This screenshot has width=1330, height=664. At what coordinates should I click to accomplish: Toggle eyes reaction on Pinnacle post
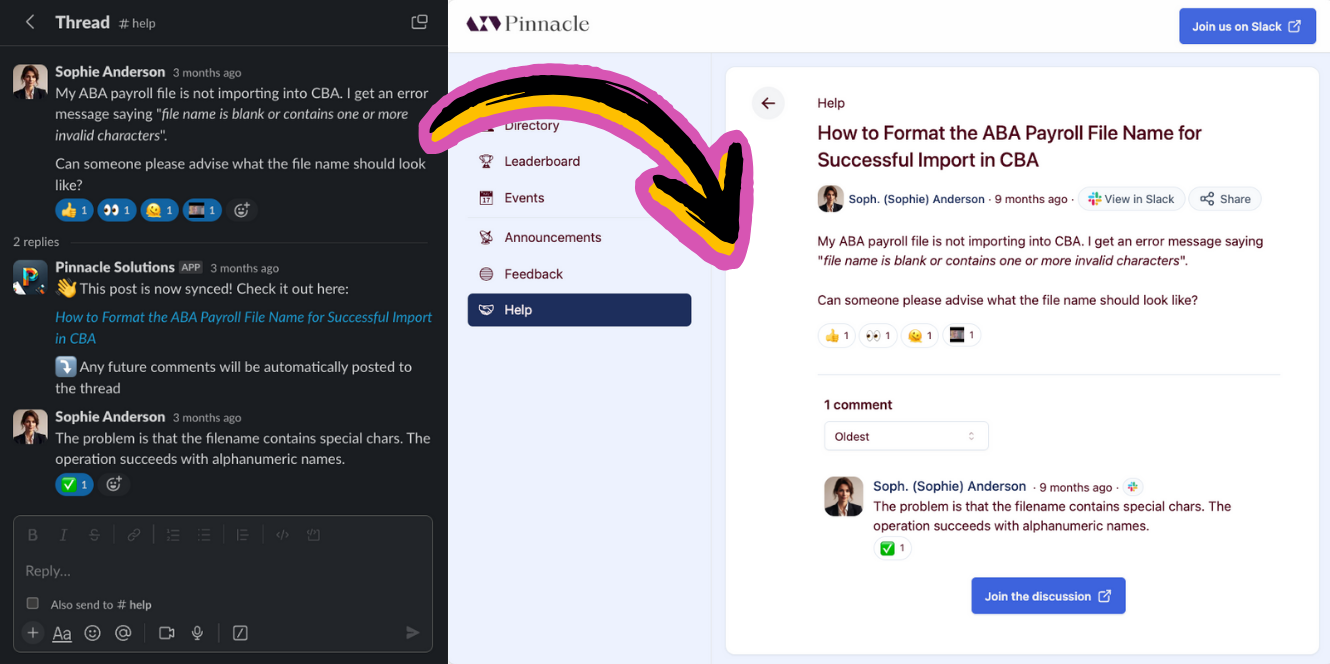[x=876, y=336]
